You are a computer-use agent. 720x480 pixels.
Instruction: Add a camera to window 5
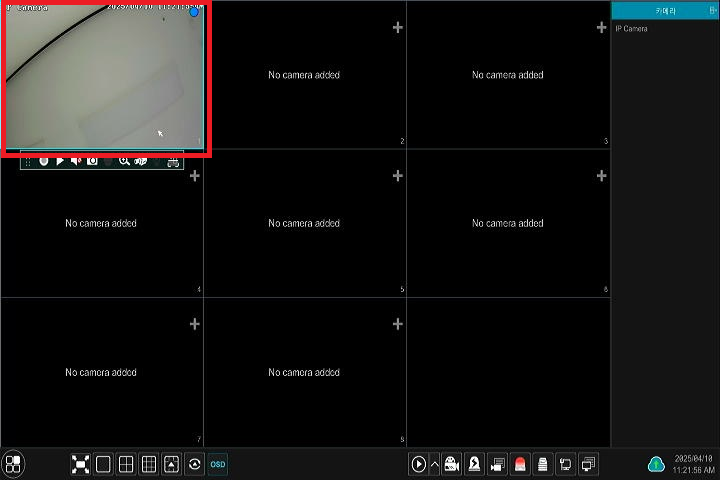point(398,176)
